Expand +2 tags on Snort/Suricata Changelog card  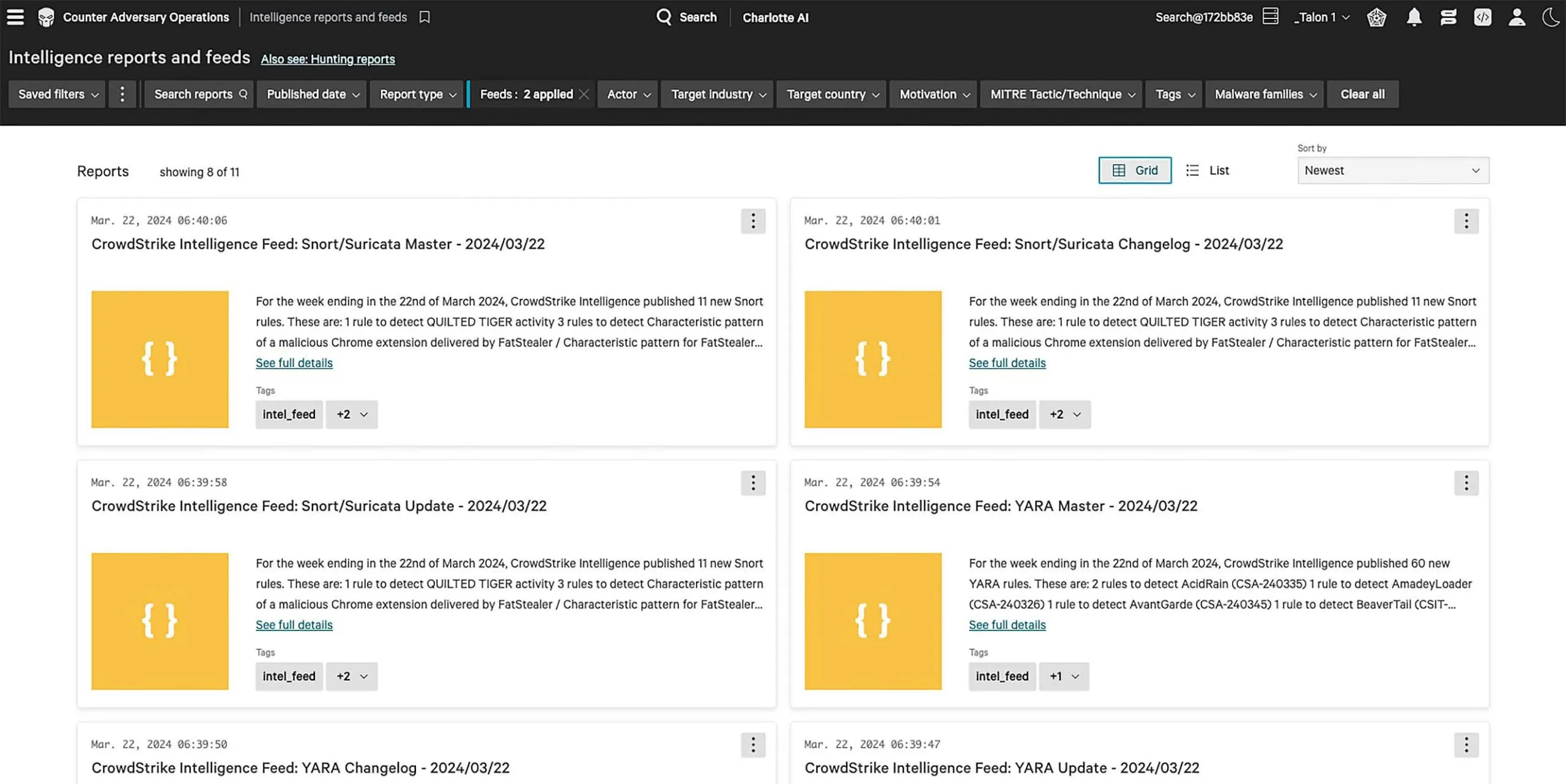tap(1065, 414)
